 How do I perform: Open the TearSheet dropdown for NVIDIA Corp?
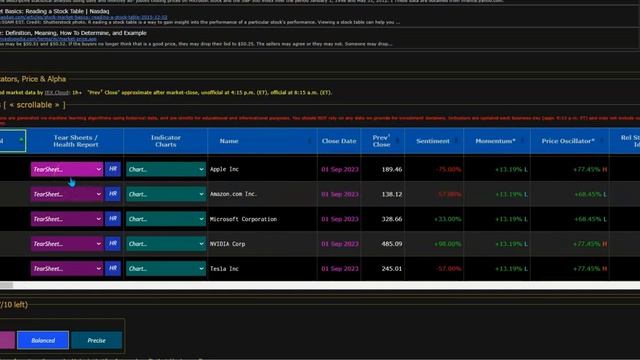[67, 244]
